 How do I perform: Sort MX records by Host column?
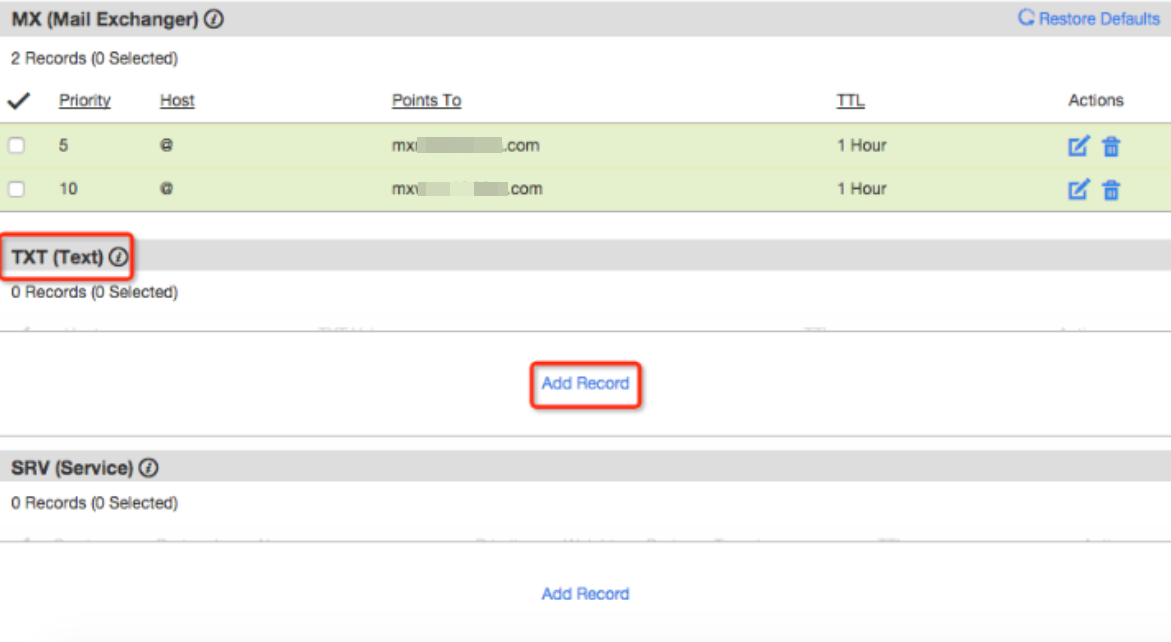click(177, 101)
